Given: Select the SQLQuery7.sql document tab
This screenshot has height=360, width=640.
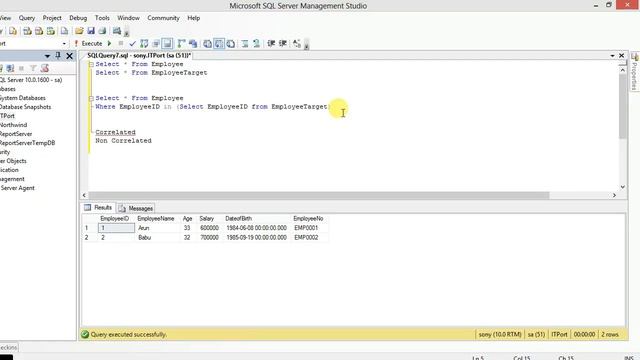Looking at the screenshot, I should tap(139, 56).
